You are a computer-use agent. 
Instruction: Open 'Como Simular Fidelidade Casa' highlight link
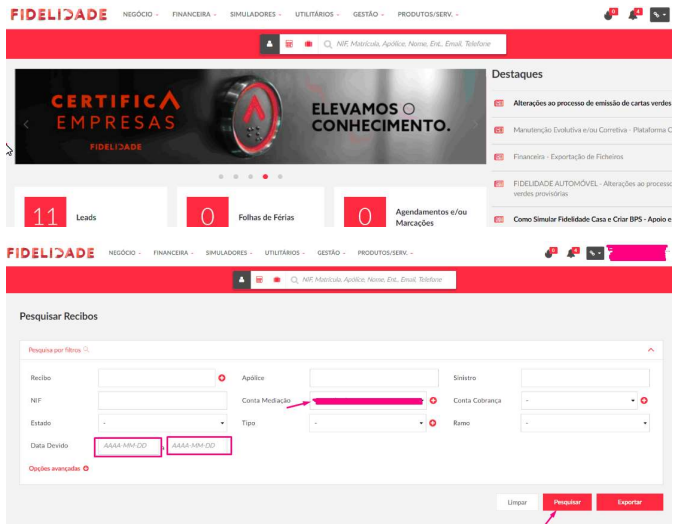(x=592, y=219)
